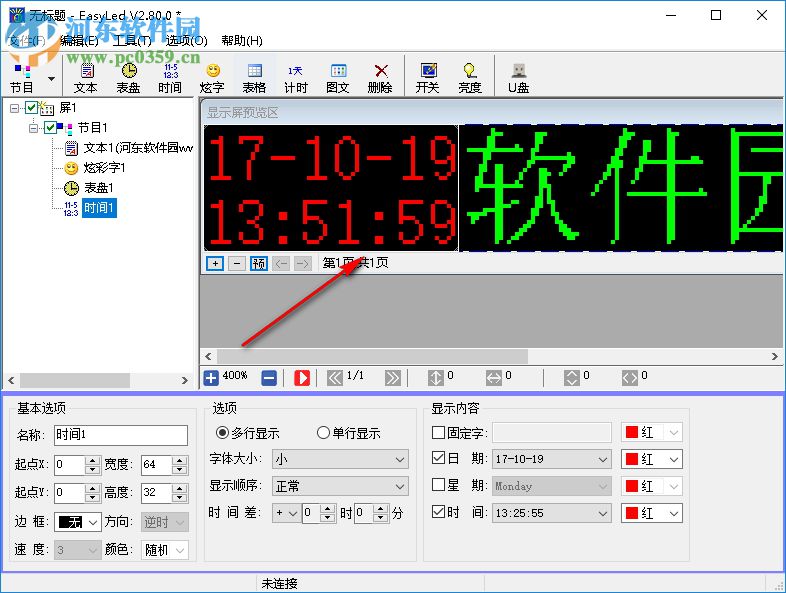This screenshot has height=593, width=786.
Task: Click the 高度 height value field
Action: [x=156, y=493]
